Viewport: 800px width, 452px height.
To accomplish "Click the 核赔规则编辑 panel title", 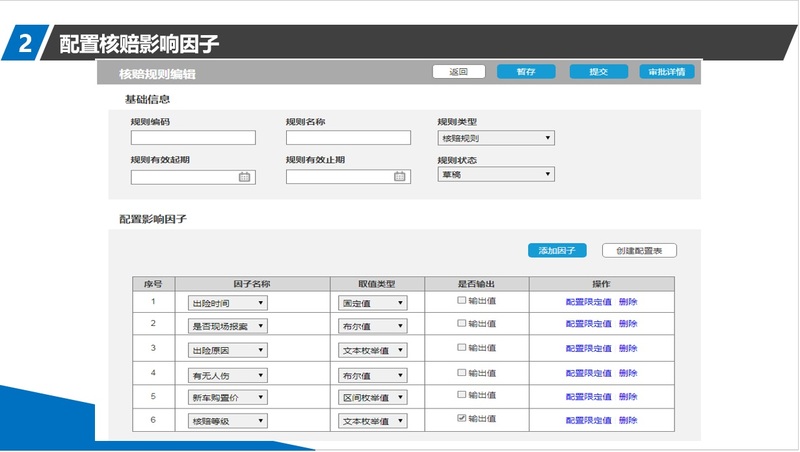I will [x=157, y=74].
